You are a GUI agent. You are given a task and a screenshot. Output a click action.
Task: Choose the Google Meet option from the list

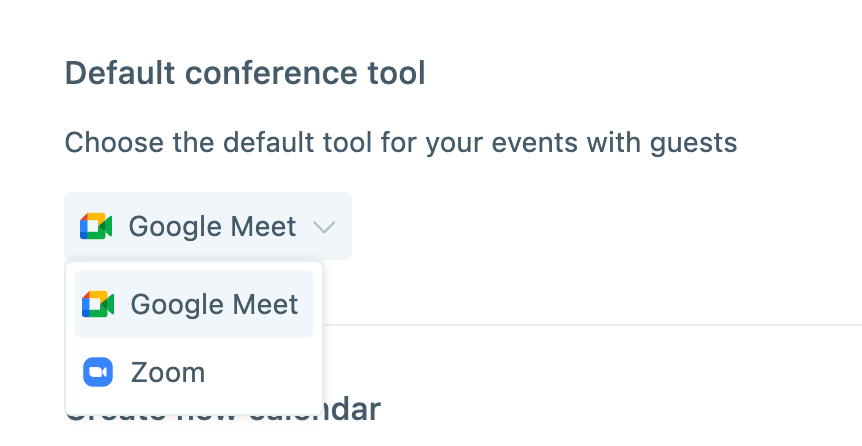pos(194,304)
